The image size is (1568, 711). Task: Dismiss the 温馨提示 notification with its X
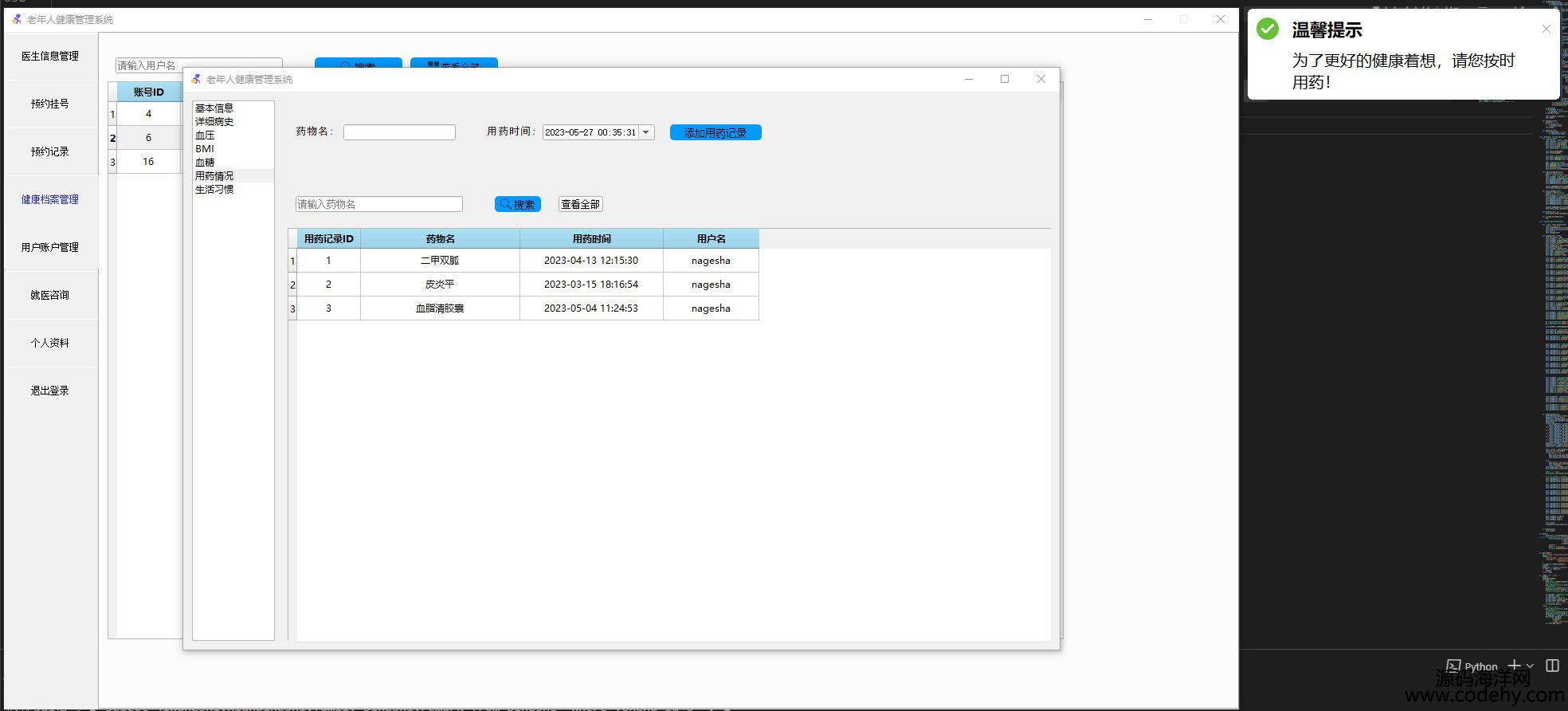click(1546, 29)
